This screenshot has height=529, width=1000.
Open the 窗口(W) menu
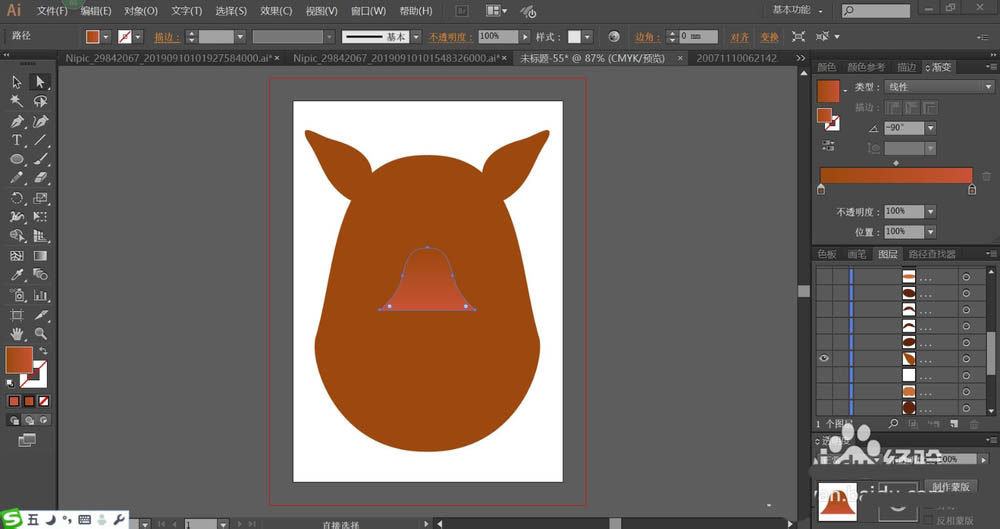[369, 11]
